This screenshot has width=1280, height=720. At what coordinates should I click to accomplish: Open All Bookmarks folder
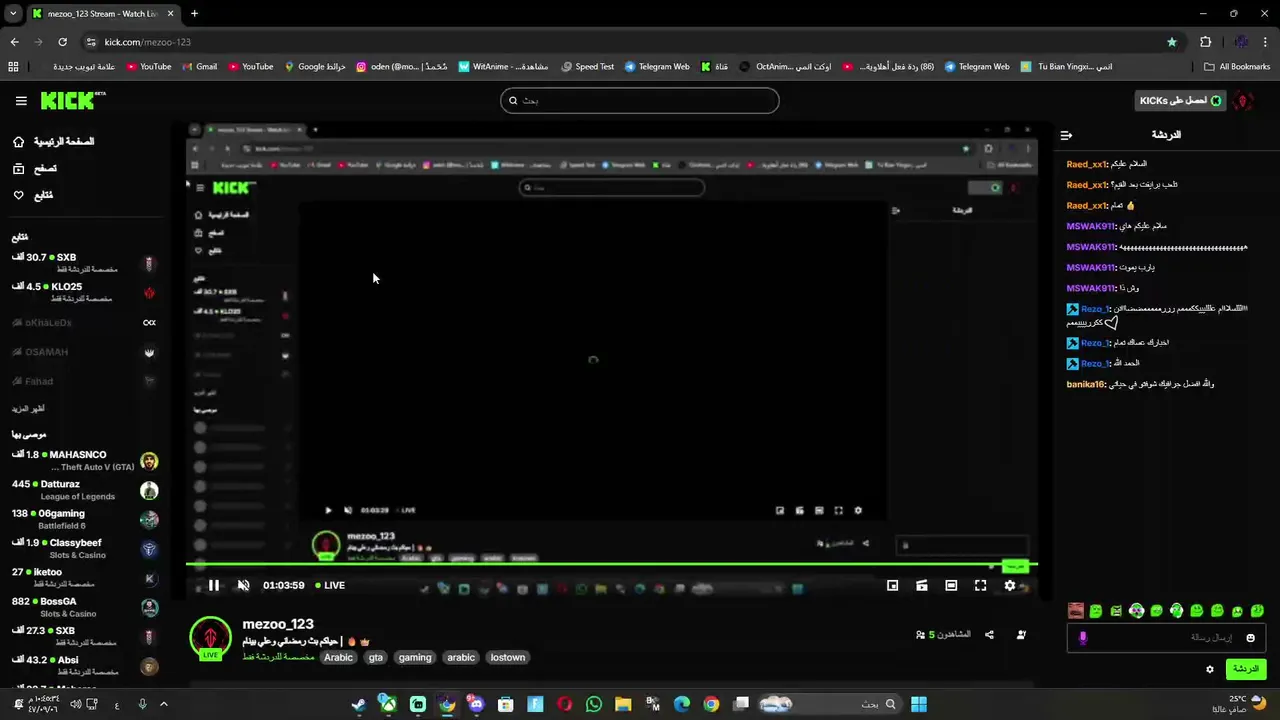(1237, 67)
